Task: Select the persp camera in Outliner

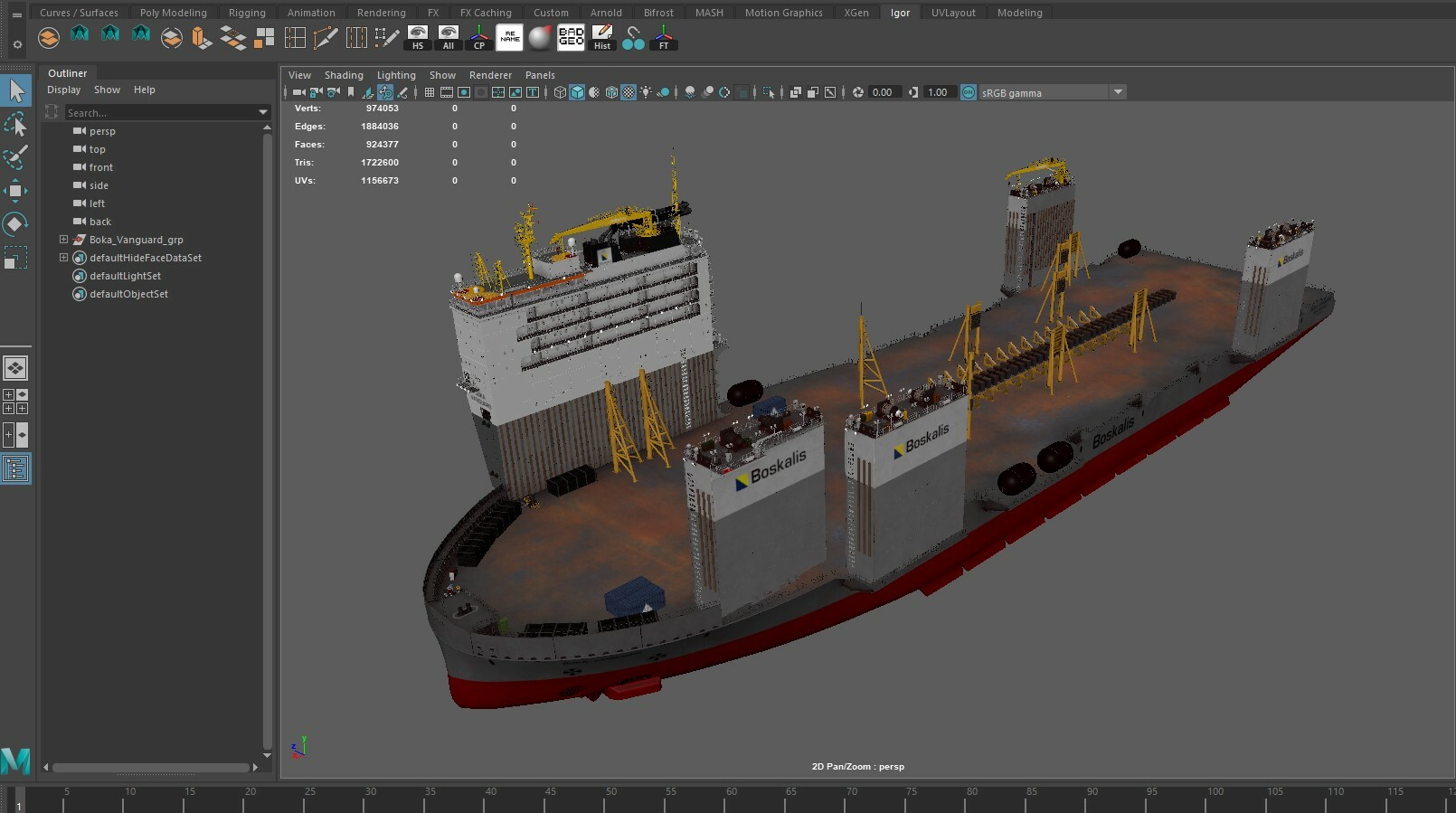Action: click(x=102, y=131)
